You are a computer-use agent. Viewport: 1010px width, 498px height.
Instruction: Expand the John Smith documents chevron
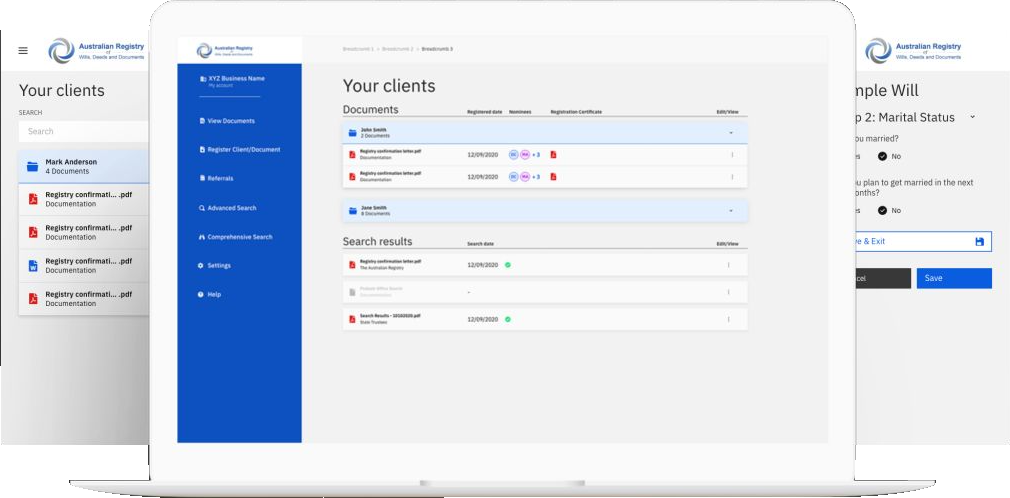point(731,133)
